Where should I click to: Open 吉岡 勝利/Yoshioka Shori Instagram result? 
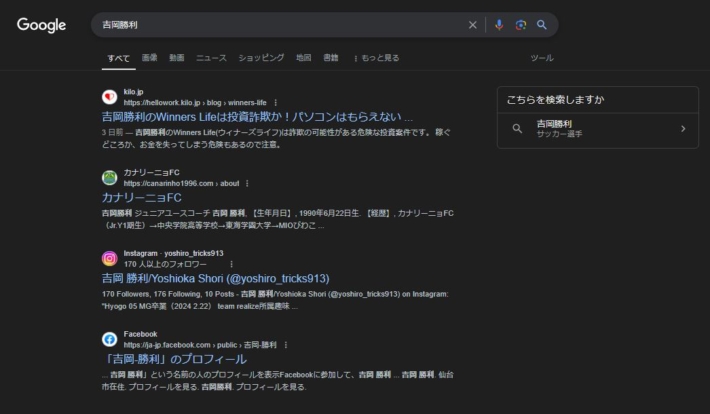(216, 279)
